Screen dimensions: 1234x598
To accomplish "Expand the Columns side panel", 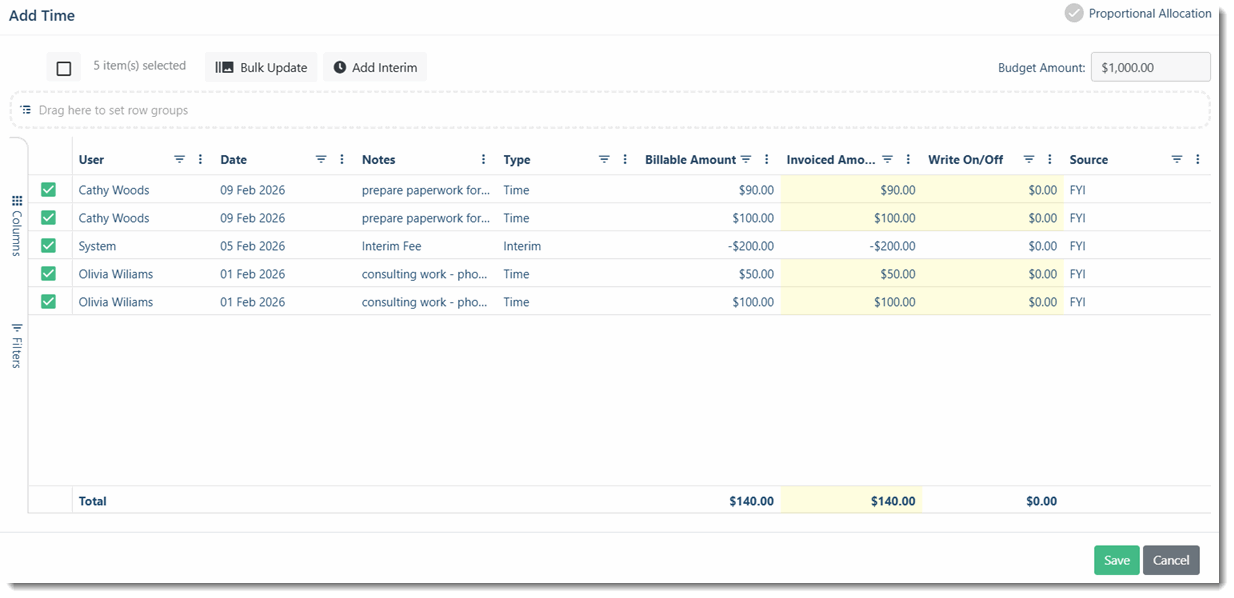I will point(17,226).
